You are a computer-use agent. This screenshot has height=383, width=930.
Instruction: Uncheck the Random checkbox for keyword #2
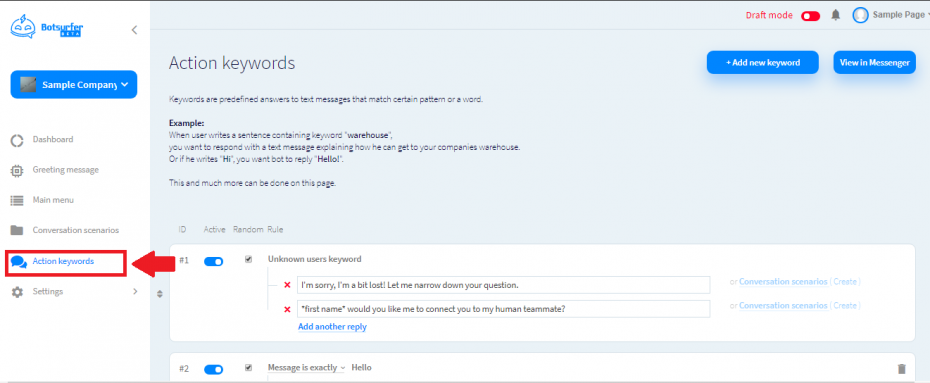[249, 368]
